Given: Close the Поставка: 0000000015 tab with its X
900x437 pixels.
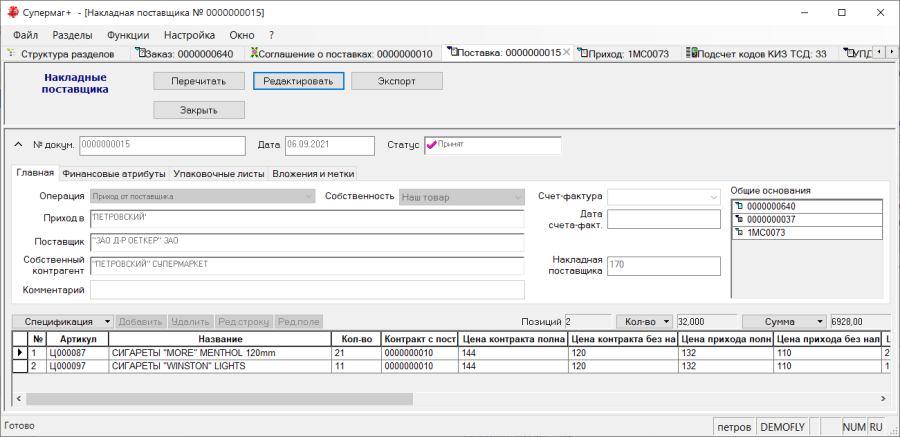Looking at the screenshot, I should tap(566, 53).
